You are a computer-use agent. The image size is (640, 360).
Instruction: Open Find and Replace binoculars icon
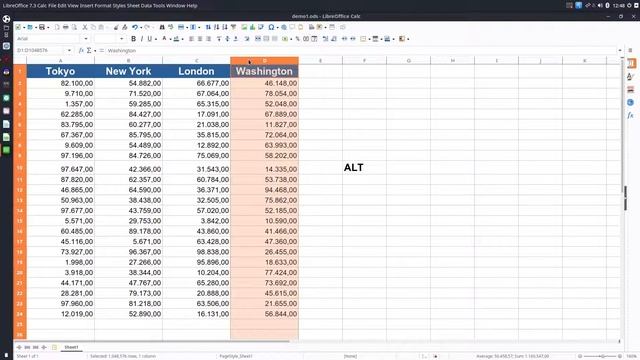(x=162, y=27)
